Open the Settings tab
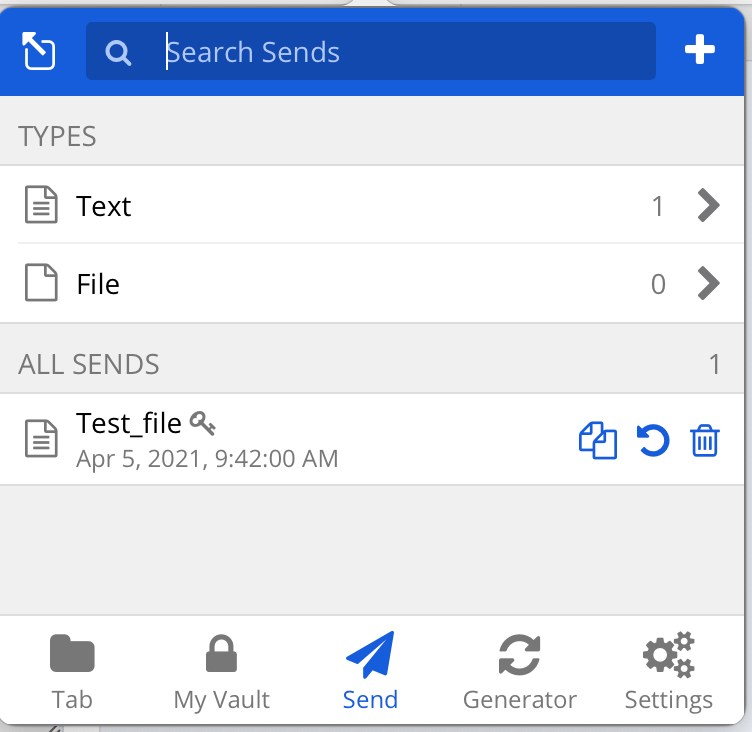 pyautogui.click(x=669, y=672)
